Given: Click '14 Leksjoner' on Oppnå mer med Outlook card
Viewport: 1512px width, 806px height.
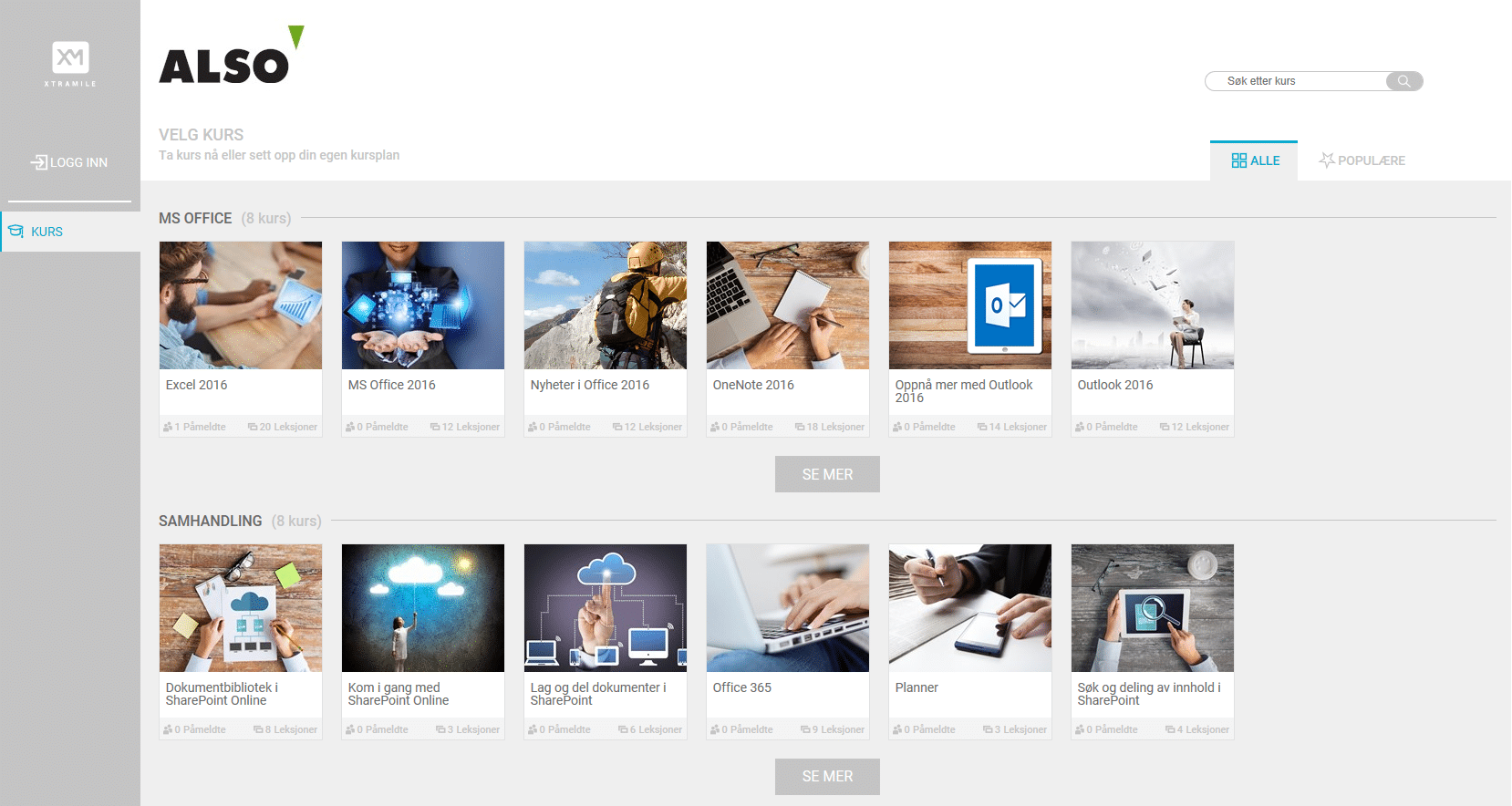Looking at the screenshot, I should coord(1018,427).
